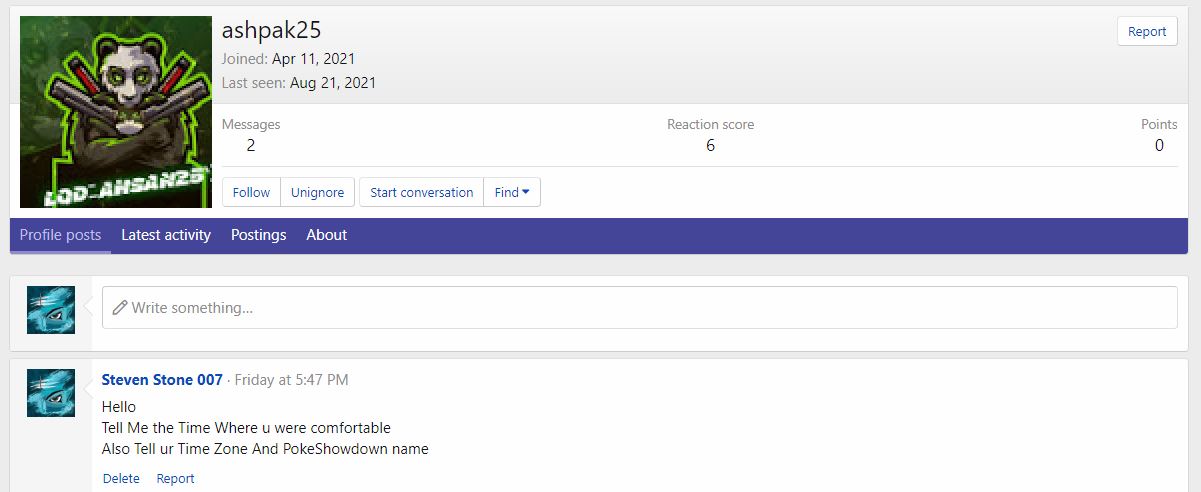Report the profile post below the message

pyautogui.click(x=175, y=479)
